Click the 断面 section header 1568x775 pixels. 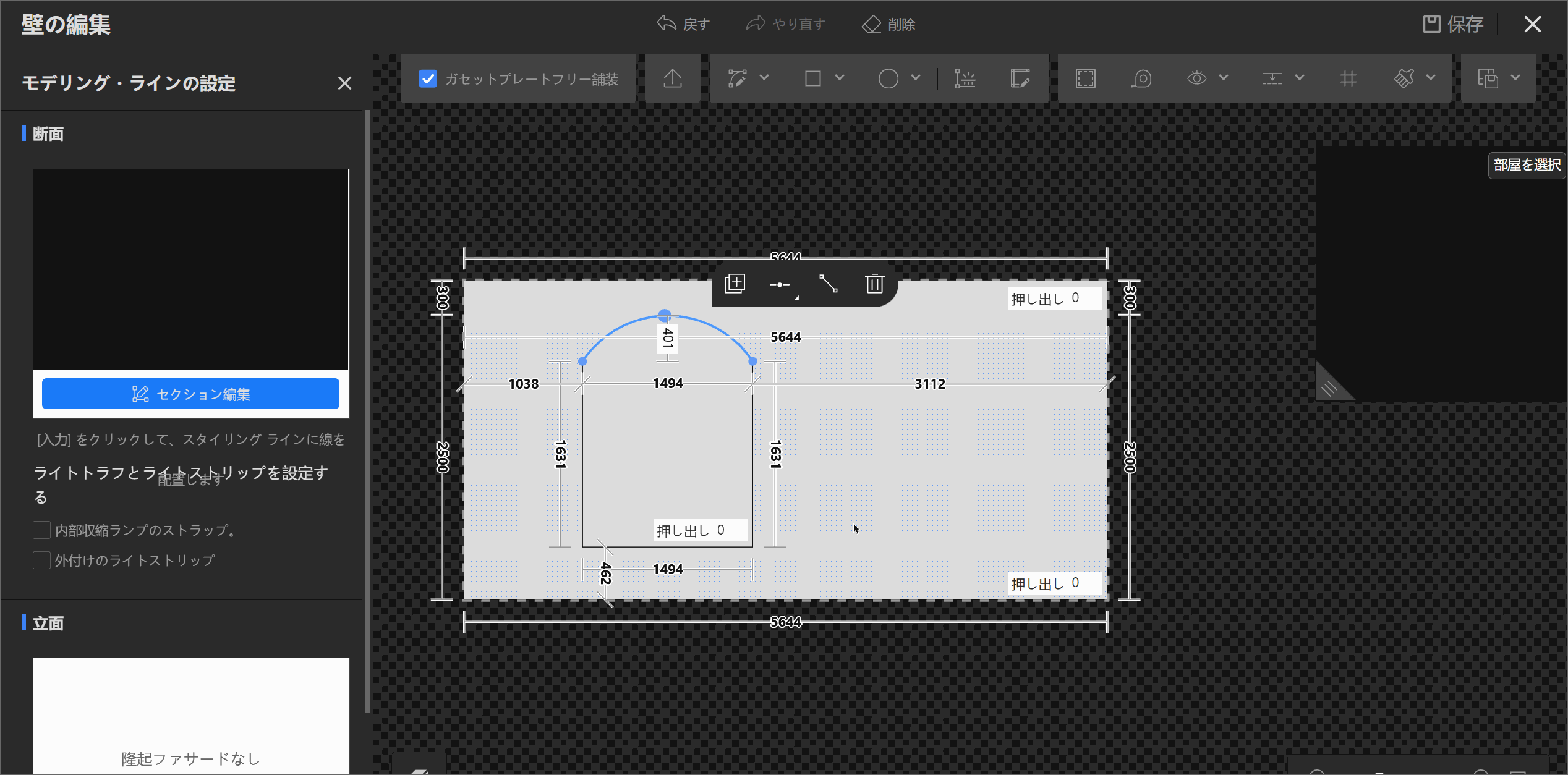point(48,133)
